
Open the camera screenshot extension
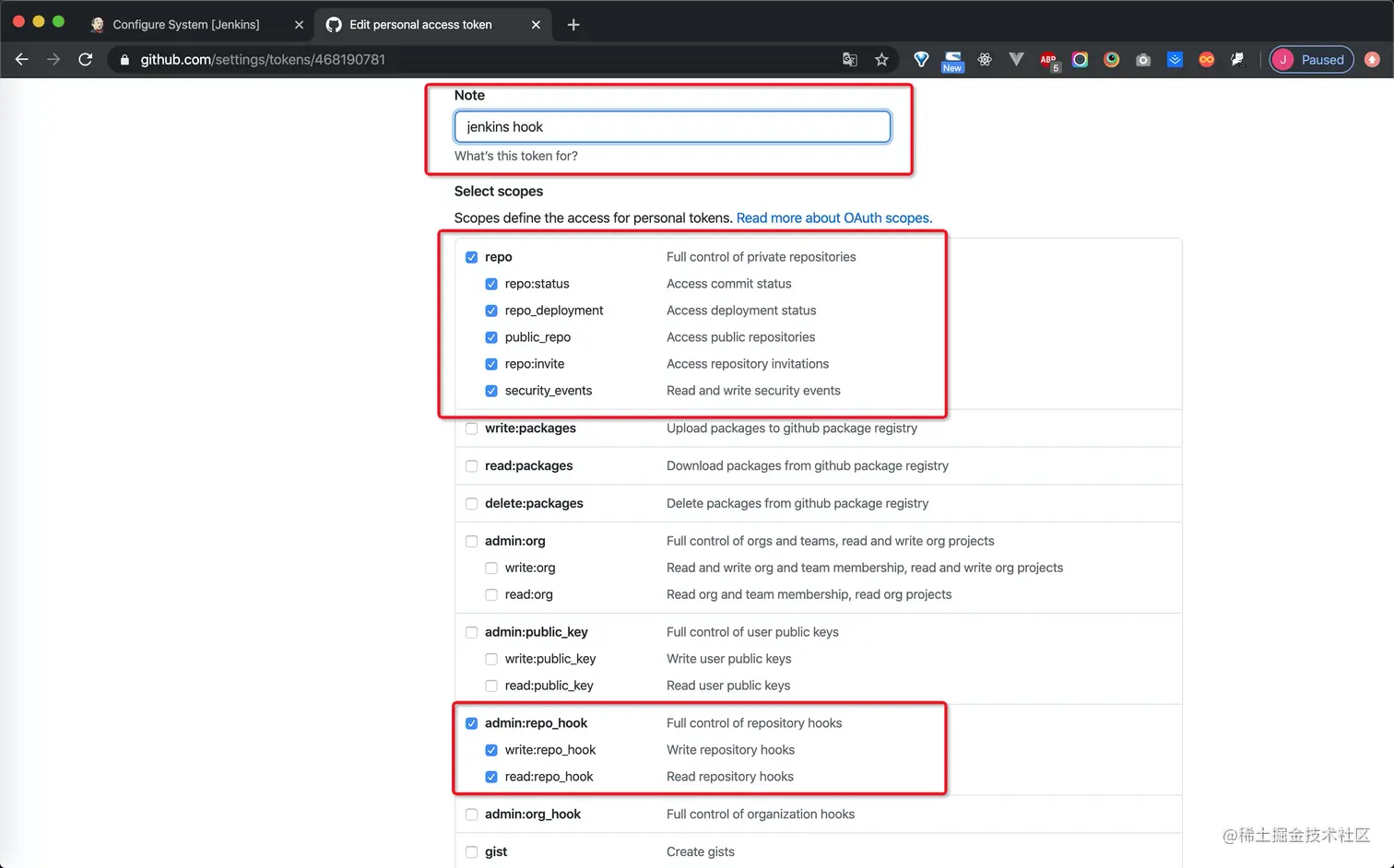coord(1143,59)
